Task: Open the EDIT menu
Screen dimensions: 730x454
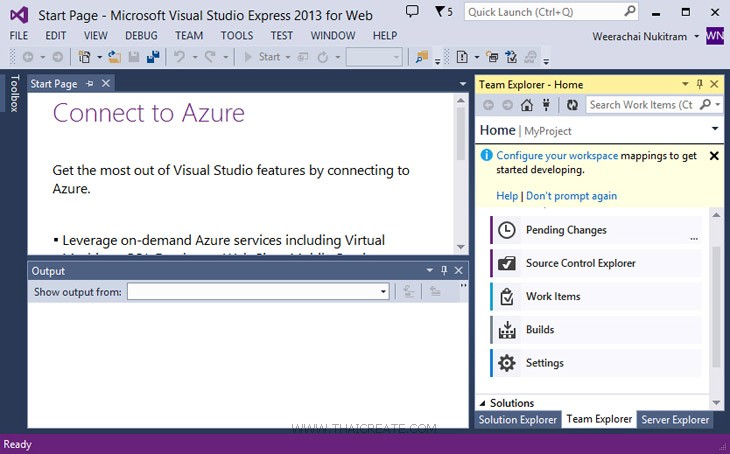Action: click(55, 35)
